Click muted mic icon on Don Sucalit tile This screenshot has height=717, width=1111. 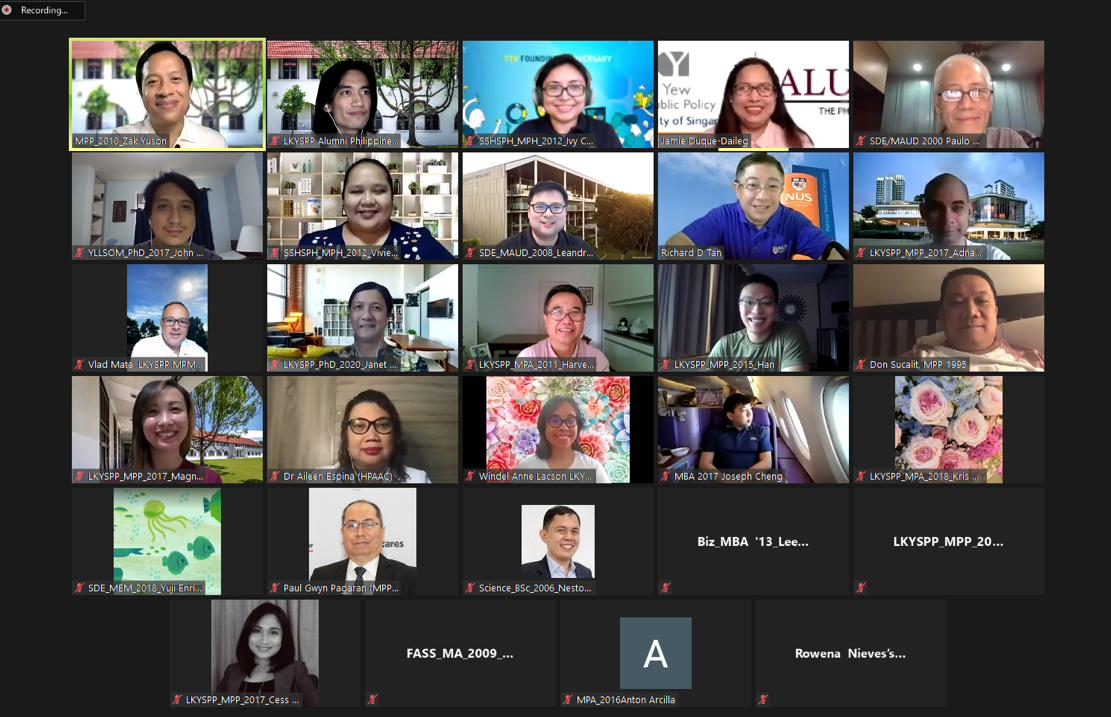coord(861,365)
